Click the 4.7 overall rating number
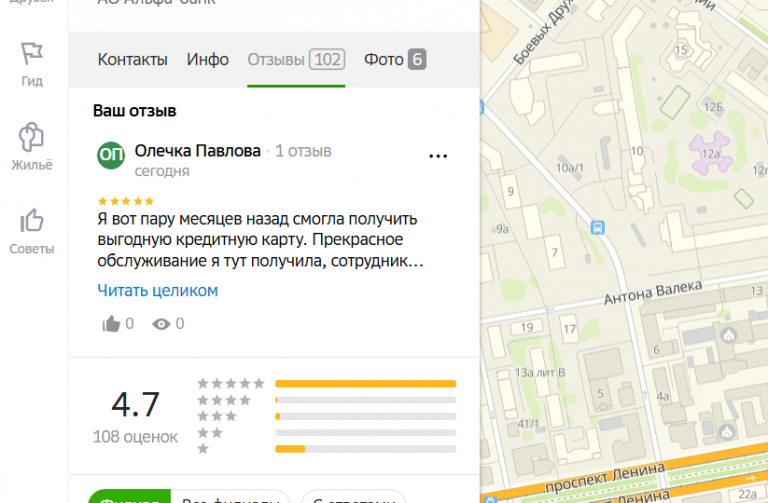Screen dimensions: 768x503 135,405
